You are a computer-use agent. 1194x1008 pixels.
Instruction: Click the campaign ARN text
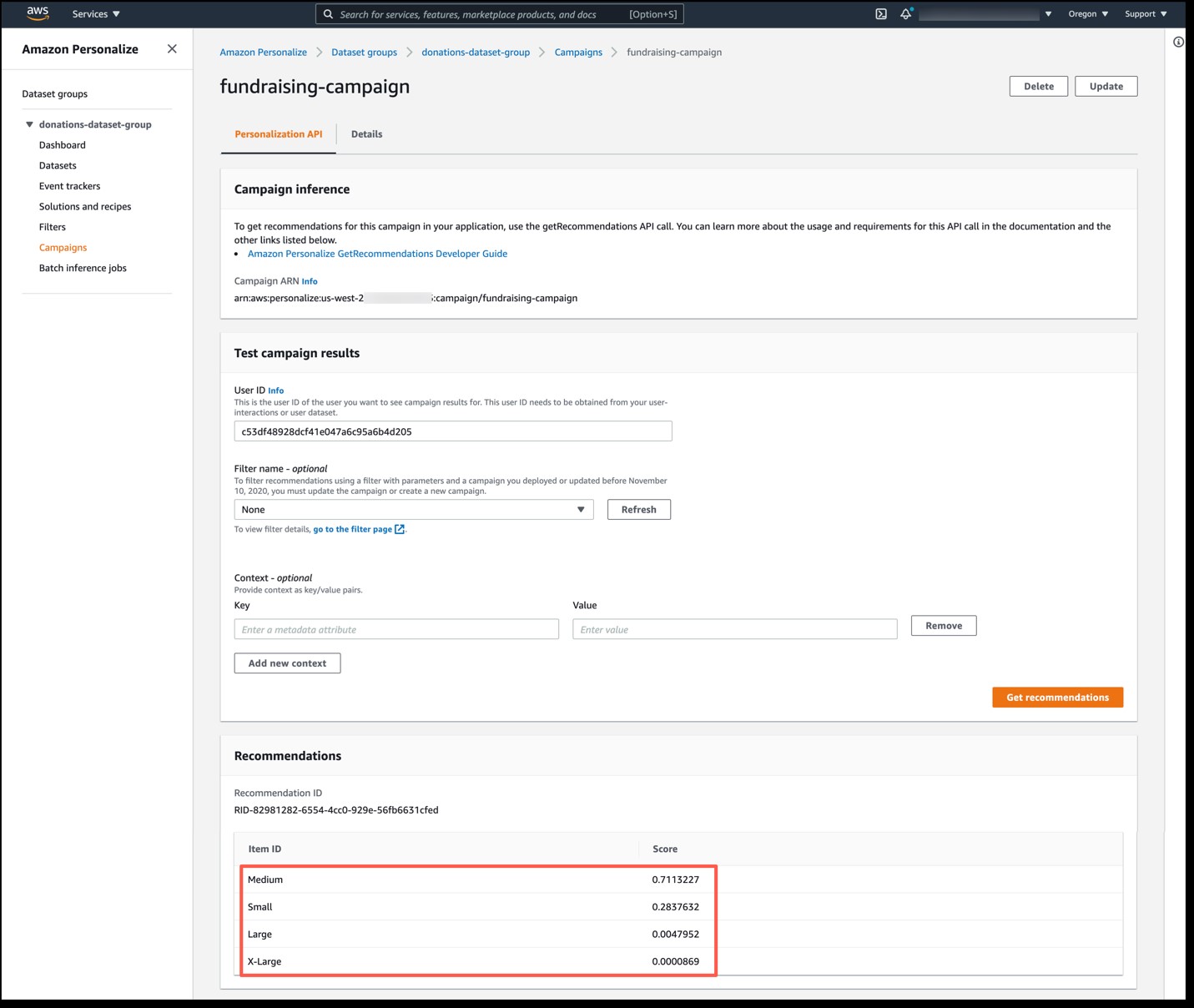pyautogui.click(x=406, y=298)
